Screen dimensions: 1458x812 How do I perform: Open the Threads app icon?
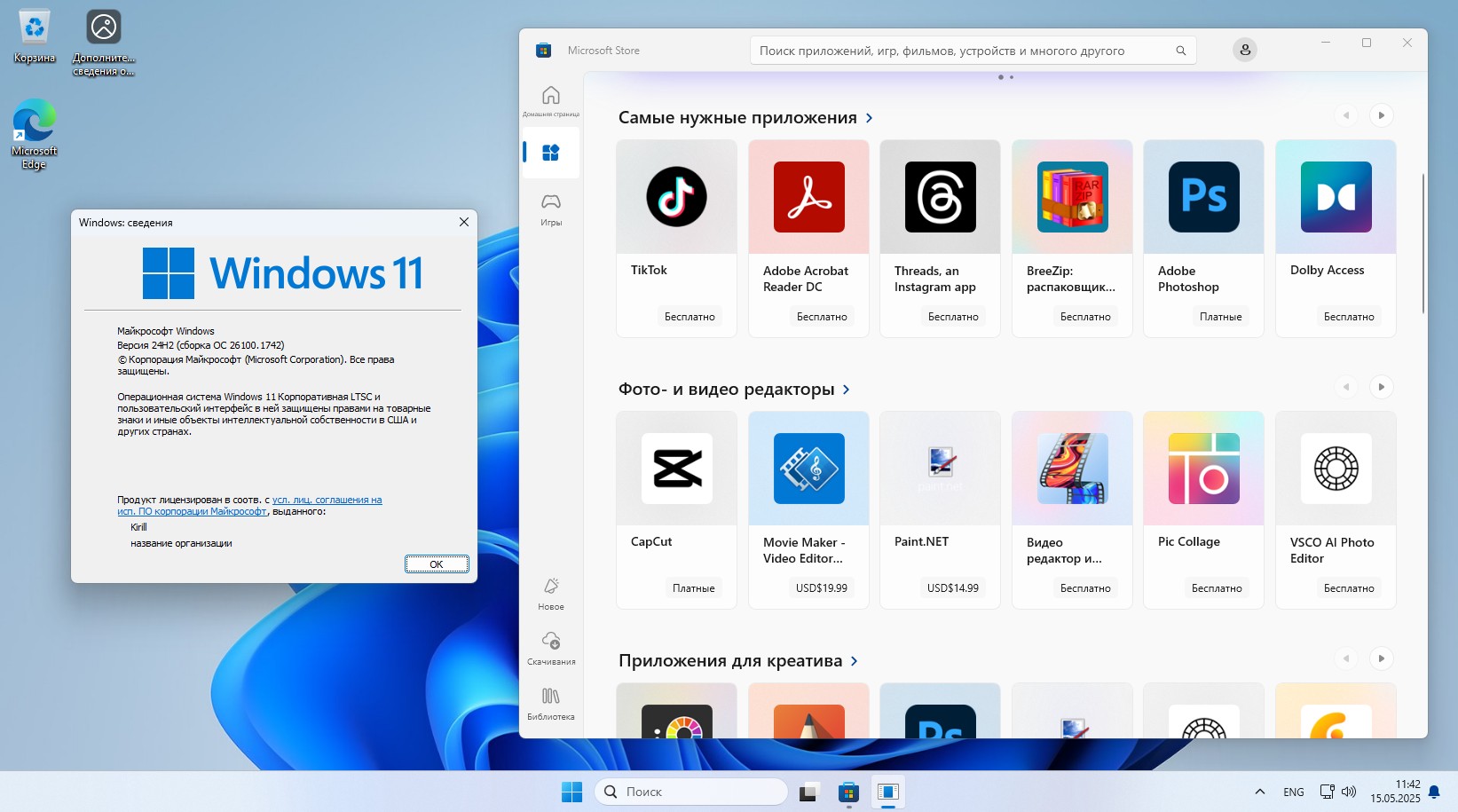tap(940, 197)
